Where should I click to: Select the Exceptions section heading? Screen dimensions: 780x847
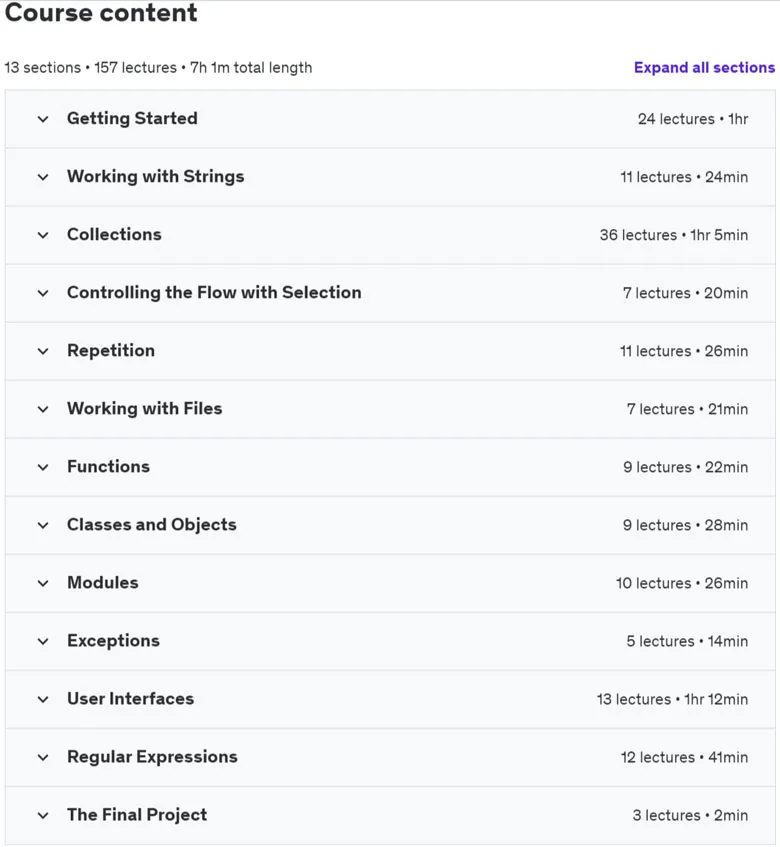point(113,641)
